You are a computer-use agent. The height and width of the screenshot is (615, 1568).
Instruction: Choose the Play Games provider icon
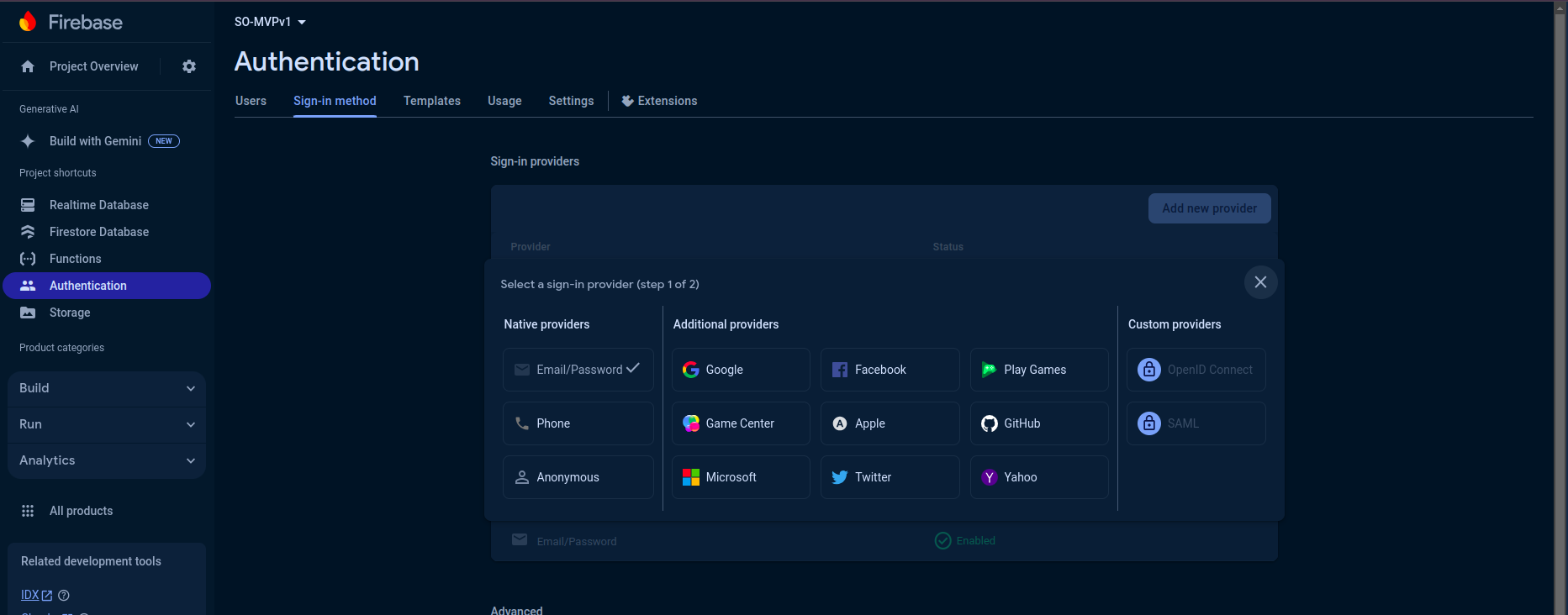coord(989,370)
